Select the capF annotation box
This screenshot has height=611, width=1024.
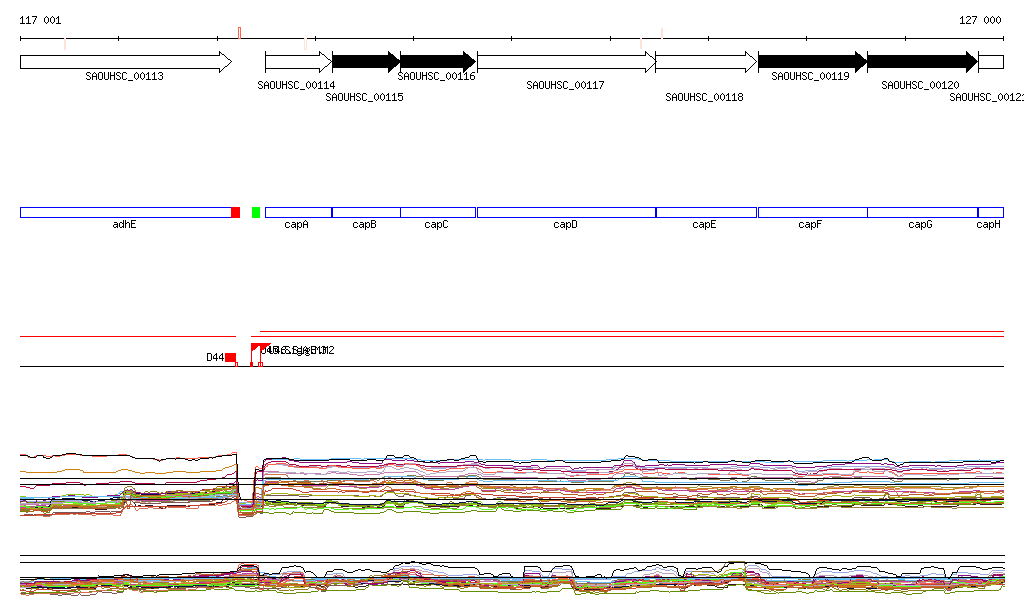point(812,212)
